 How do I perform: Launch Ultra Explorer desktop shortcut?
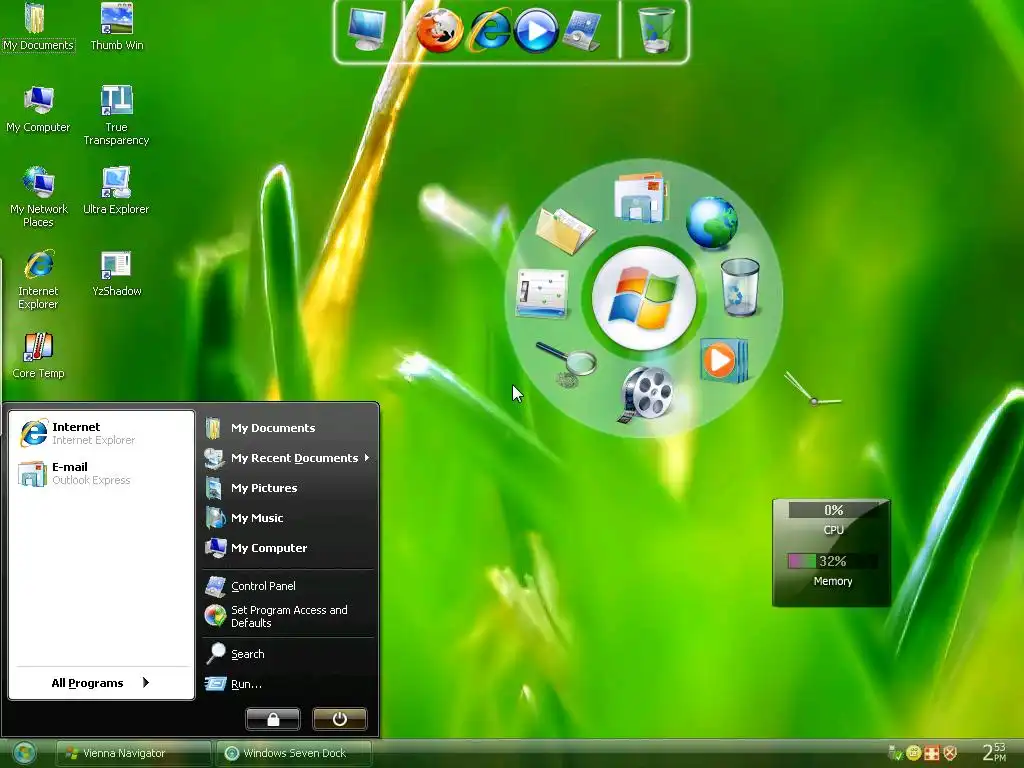pyautogui.click(x=116, y=191)
